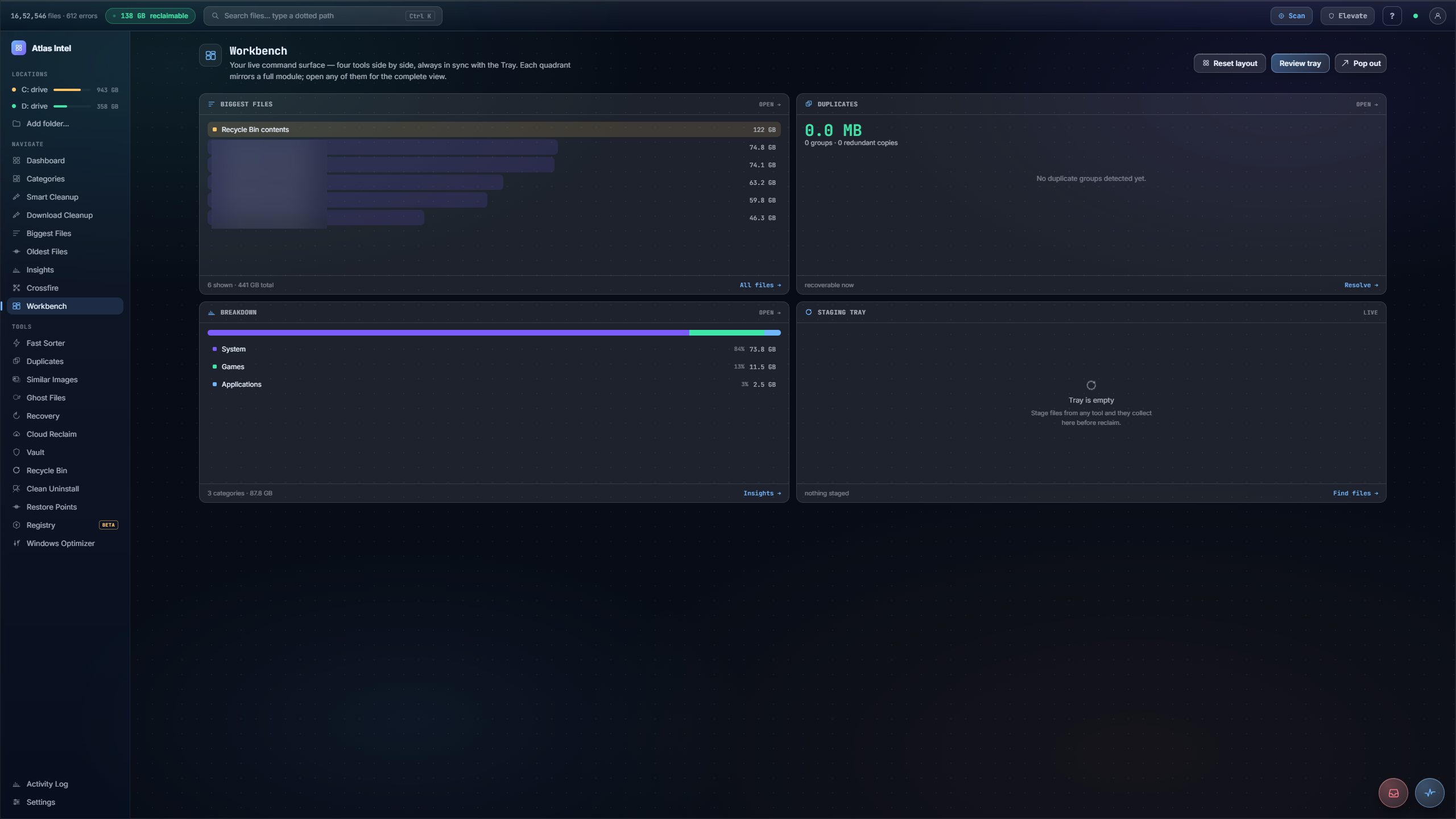Click the Resolve link
Screen dimensions: 1456x819
tap(1361, 285)
